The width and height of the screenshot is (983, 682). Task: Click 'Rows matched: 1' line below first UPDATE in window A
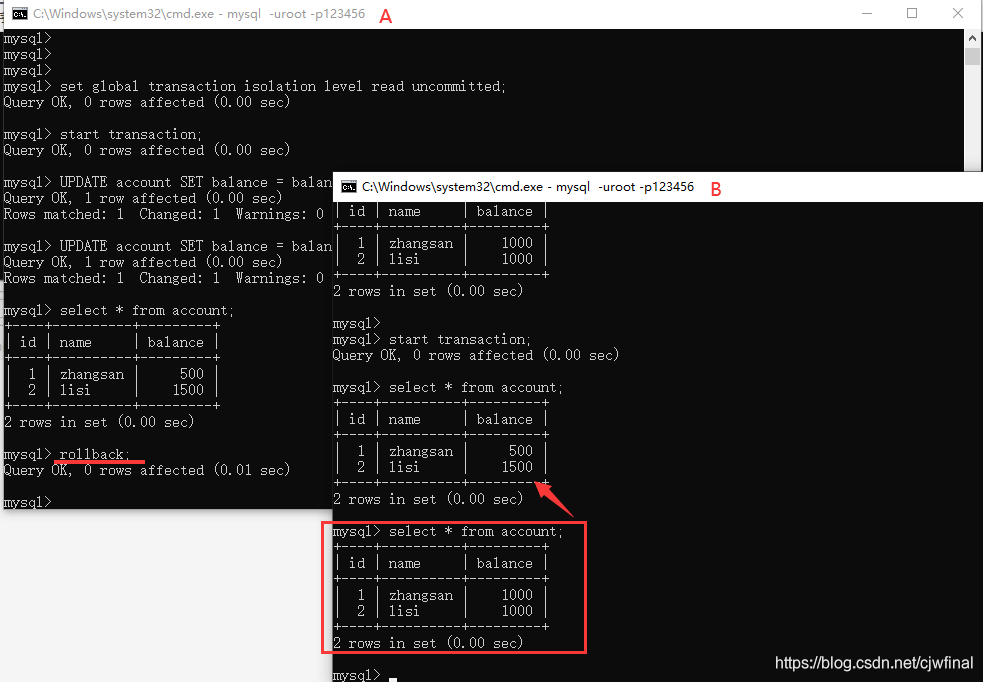(164, 214)
